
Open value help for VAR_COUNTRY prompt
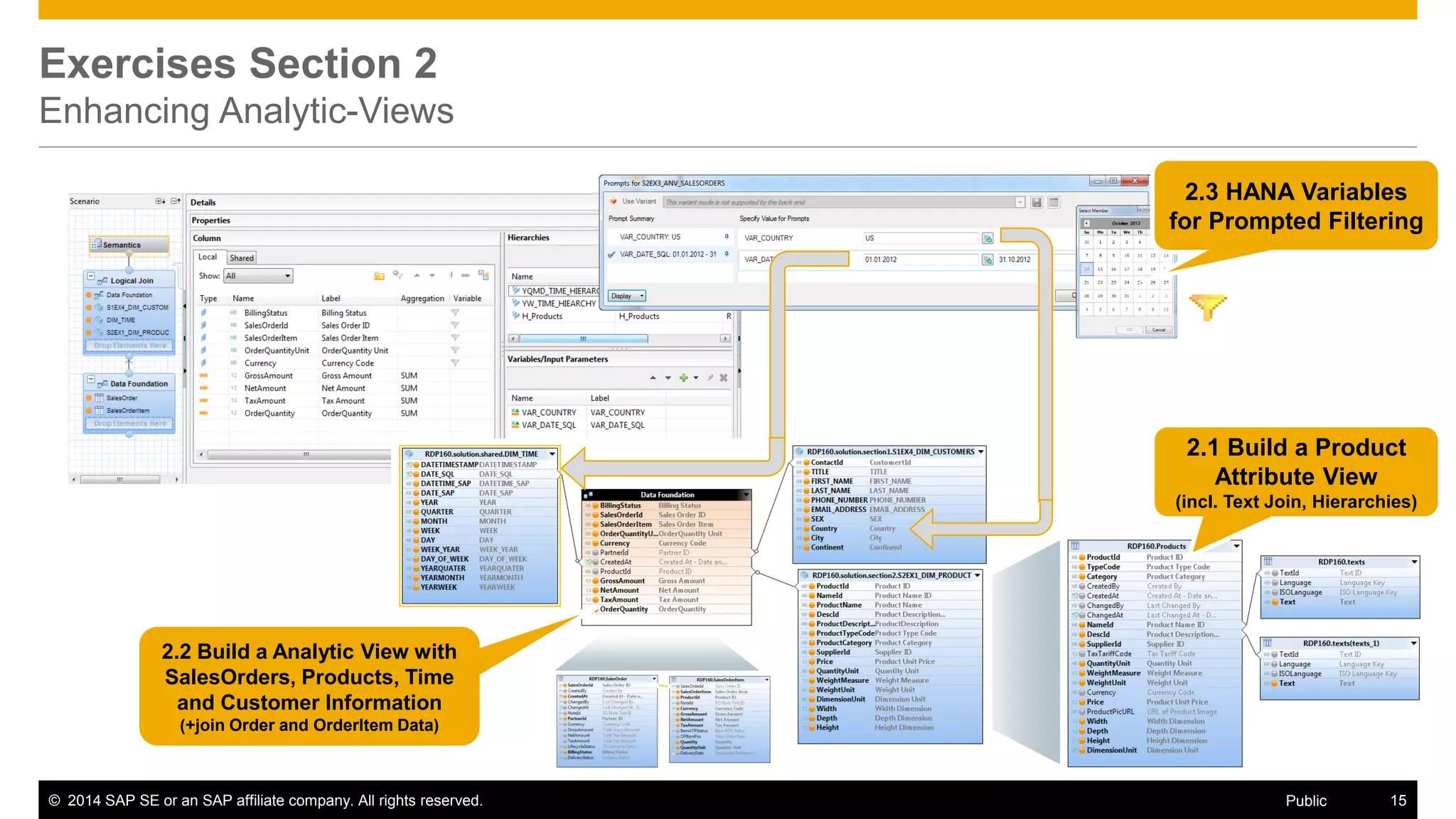coord(987,238)
